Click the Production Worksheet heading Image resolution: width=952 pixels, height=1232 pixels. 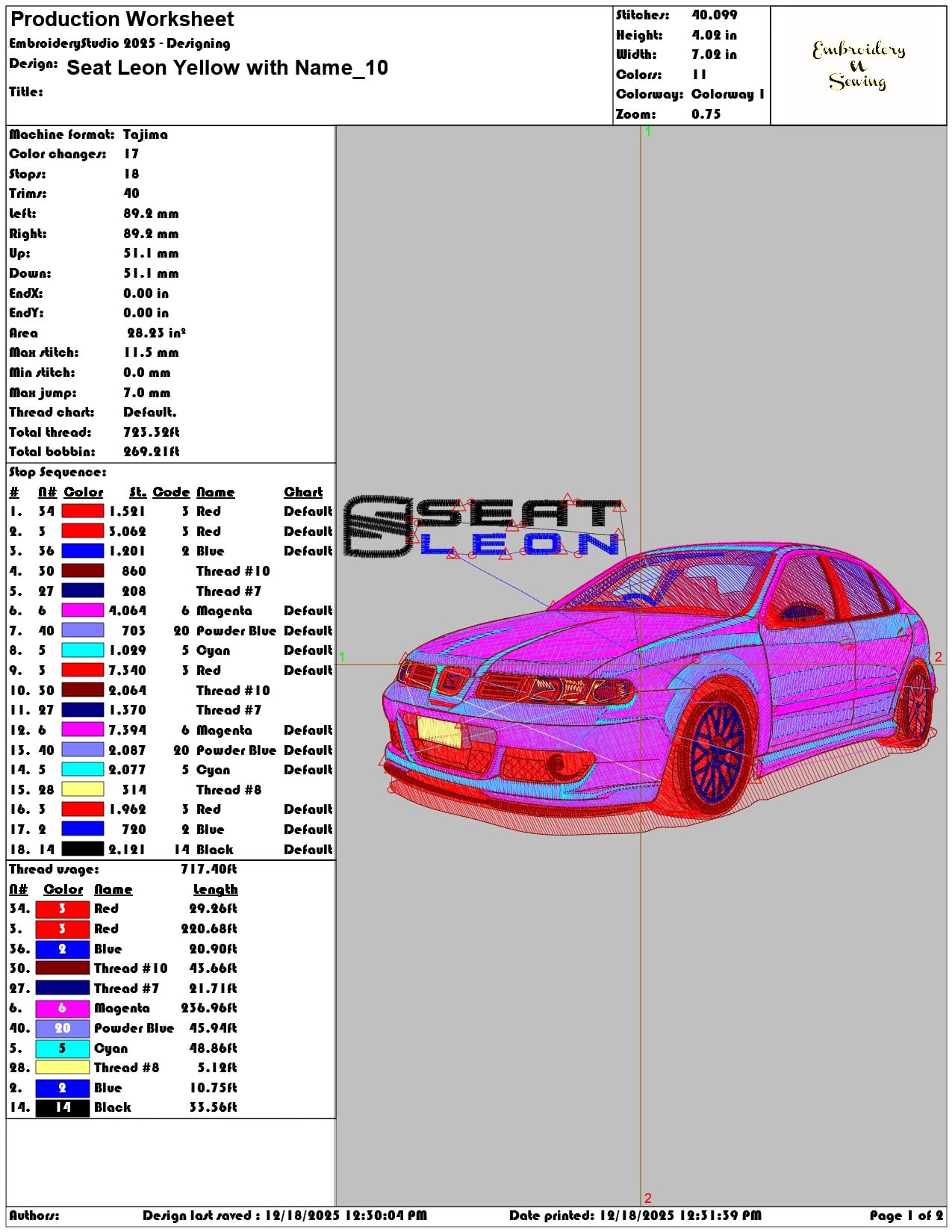pos(122,19)
